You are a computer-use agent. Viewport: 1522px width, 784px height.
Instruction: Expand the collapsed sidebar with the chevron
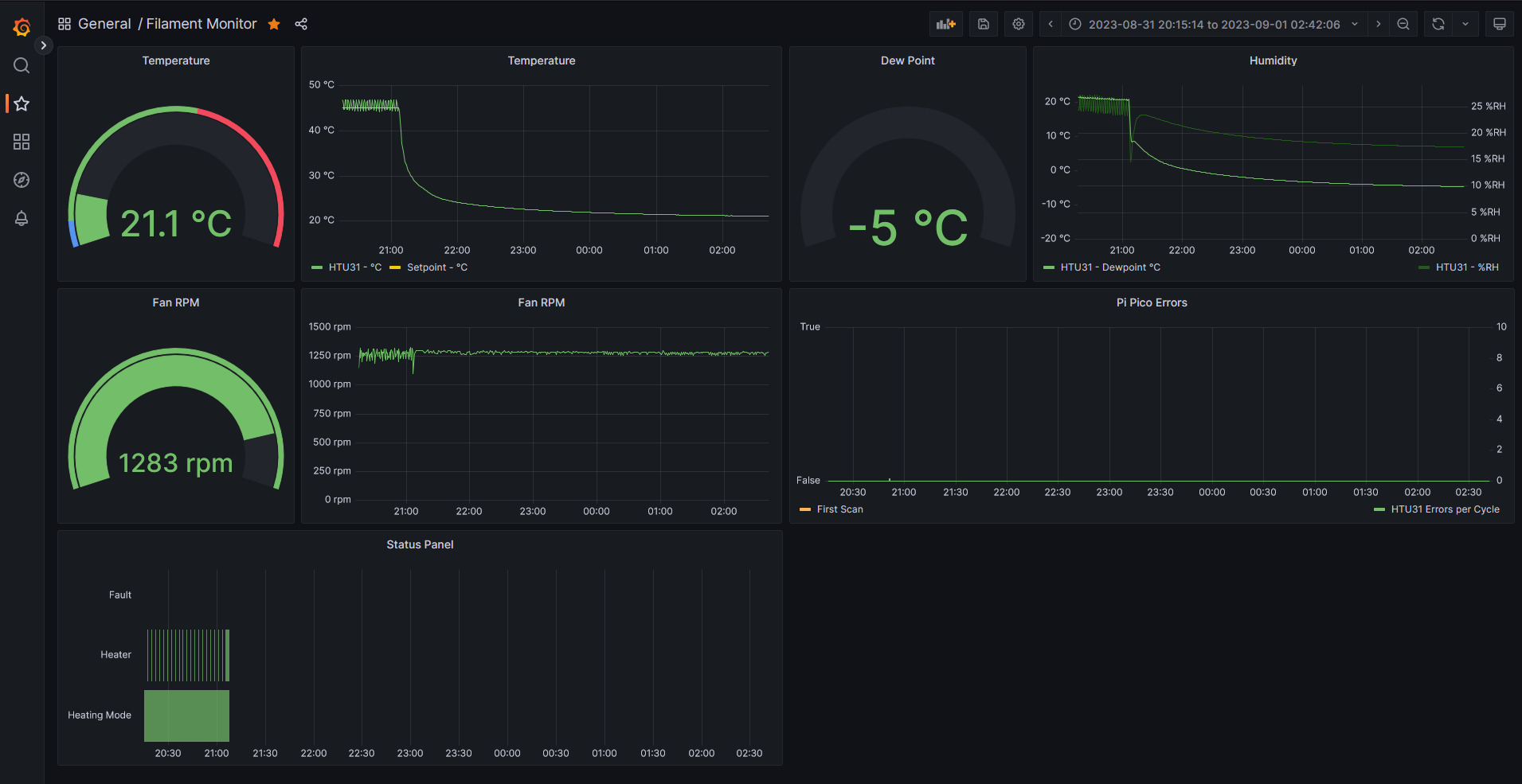(x=44, y=45)
